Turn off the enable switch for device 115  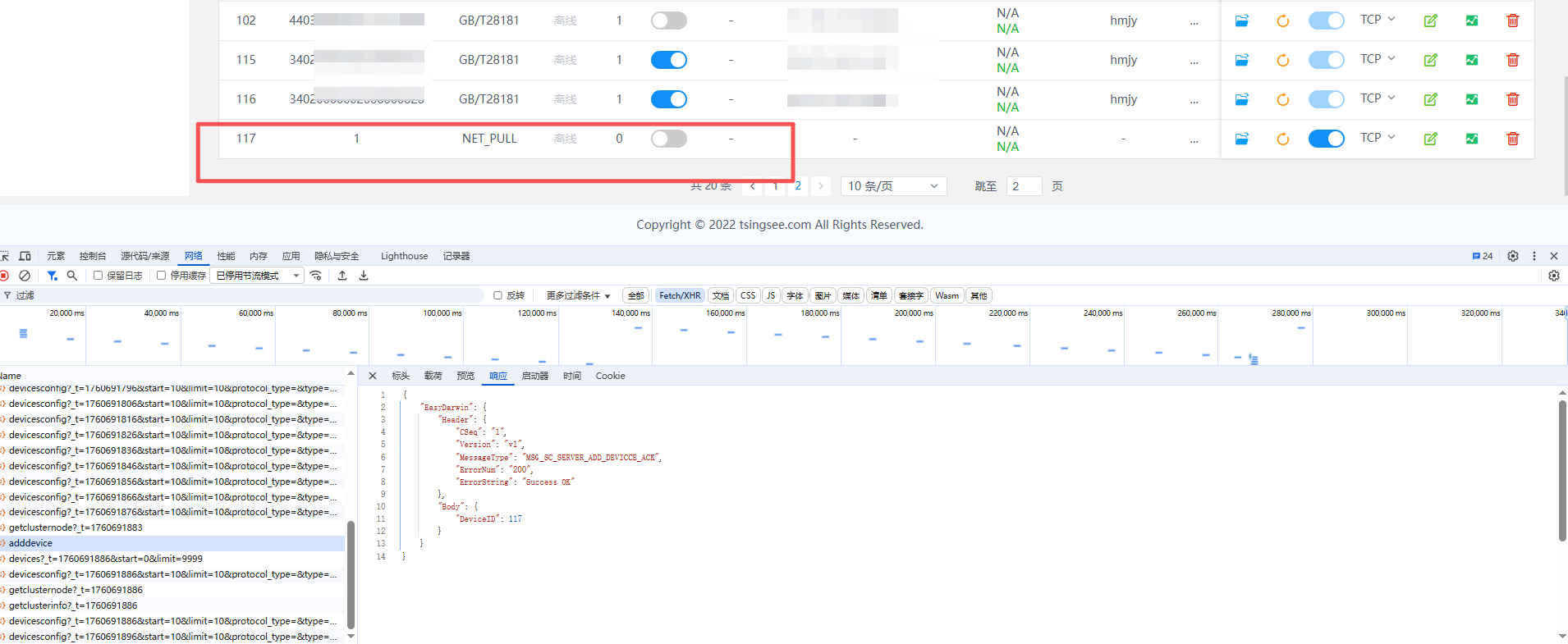pyautogui.click(x=669, y=60)
